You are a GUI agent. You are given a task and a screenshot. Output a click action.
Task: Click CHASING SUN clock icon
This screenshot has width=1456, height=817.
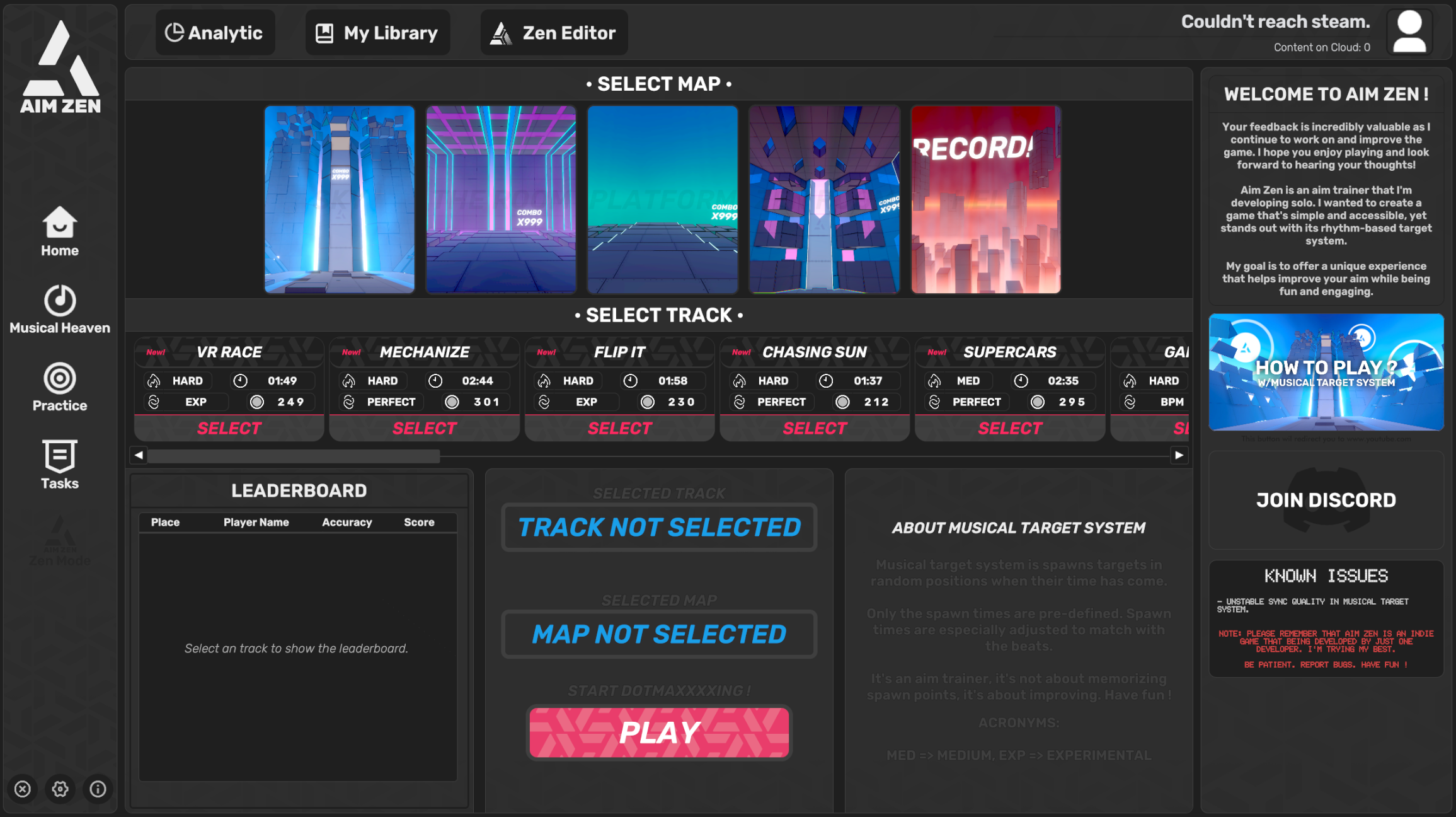click(x=826, y=381)
